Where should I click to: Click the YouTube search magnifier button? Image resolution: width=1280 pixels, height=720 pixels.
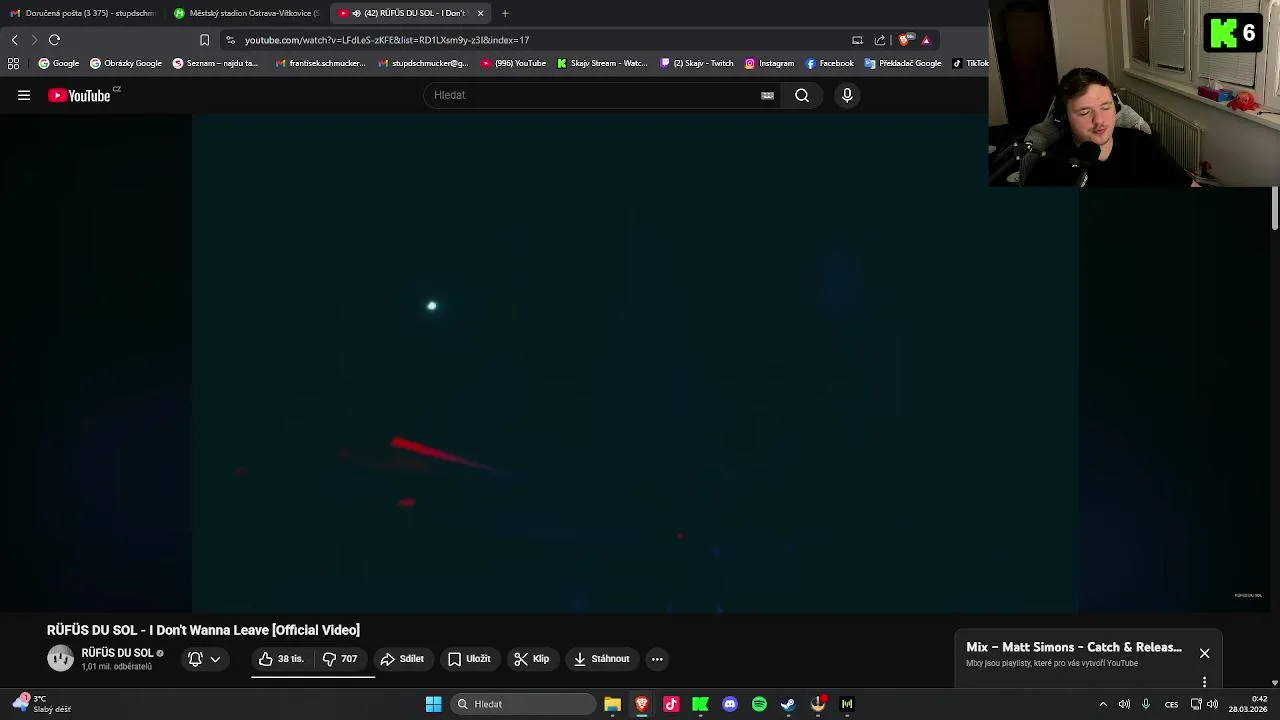coord(802,95)
